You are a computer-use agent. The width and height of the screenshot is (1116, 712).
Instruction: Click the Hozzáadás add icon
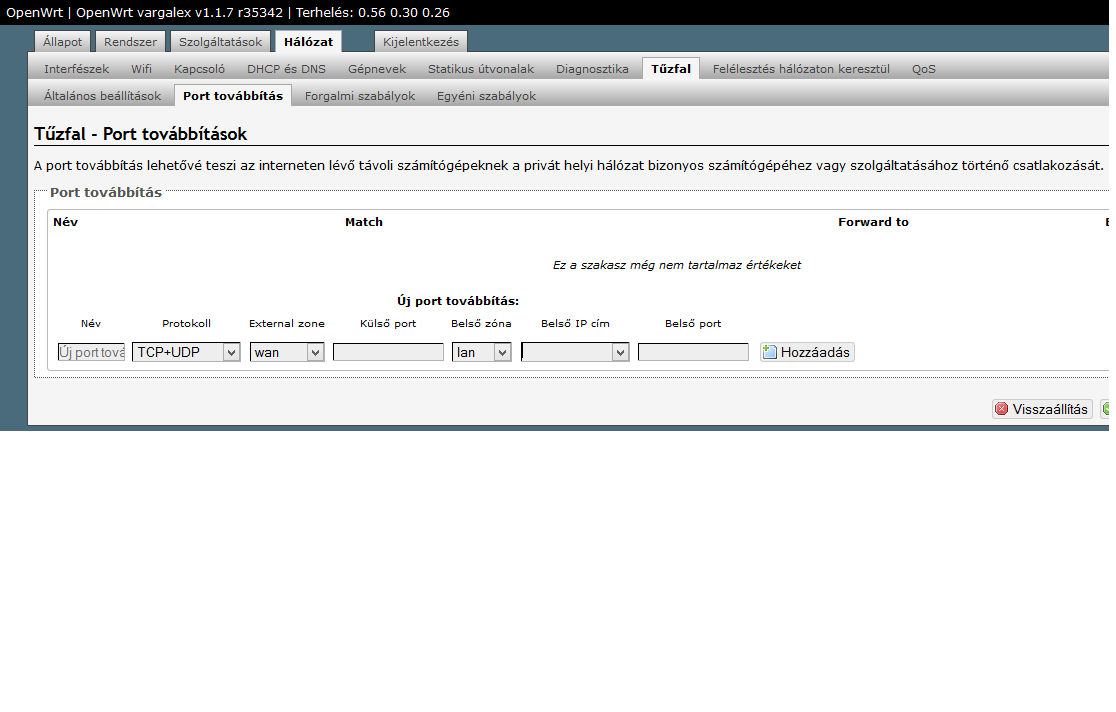click(769, 352)
